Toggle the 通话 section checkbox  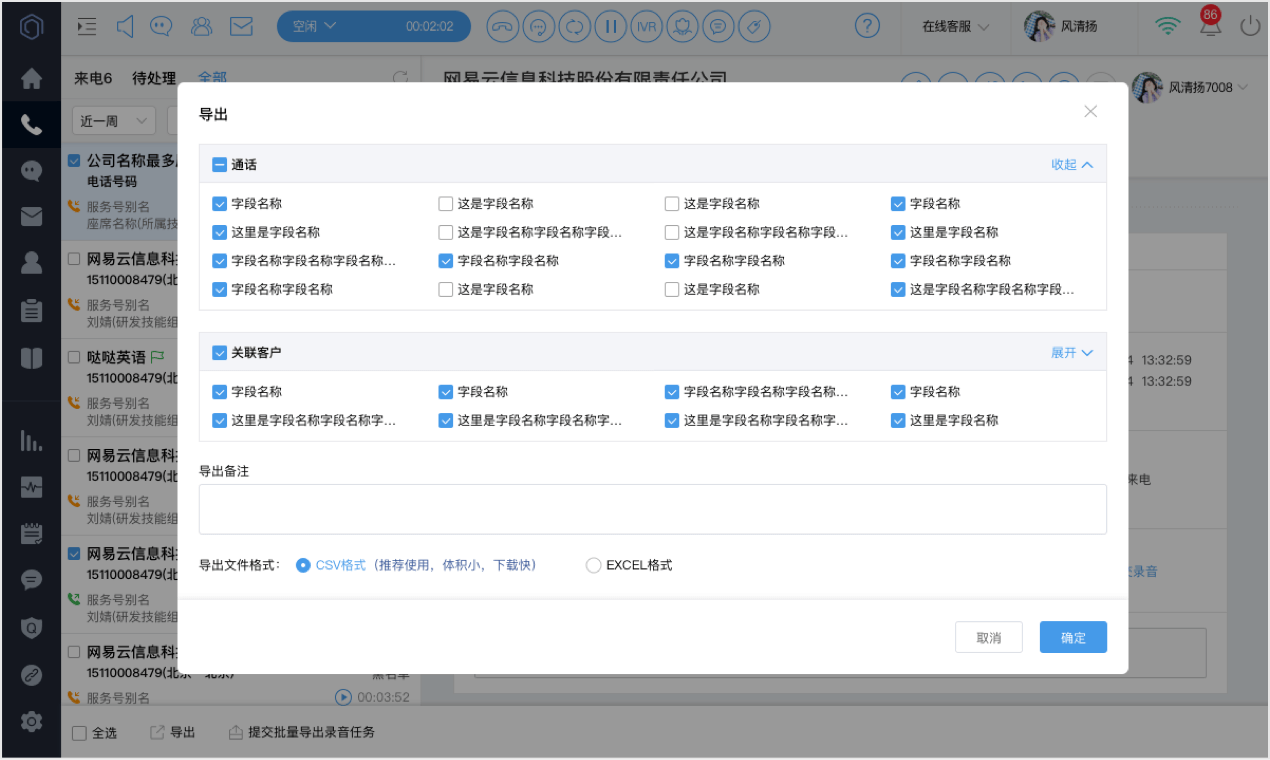tap(219, 164)
